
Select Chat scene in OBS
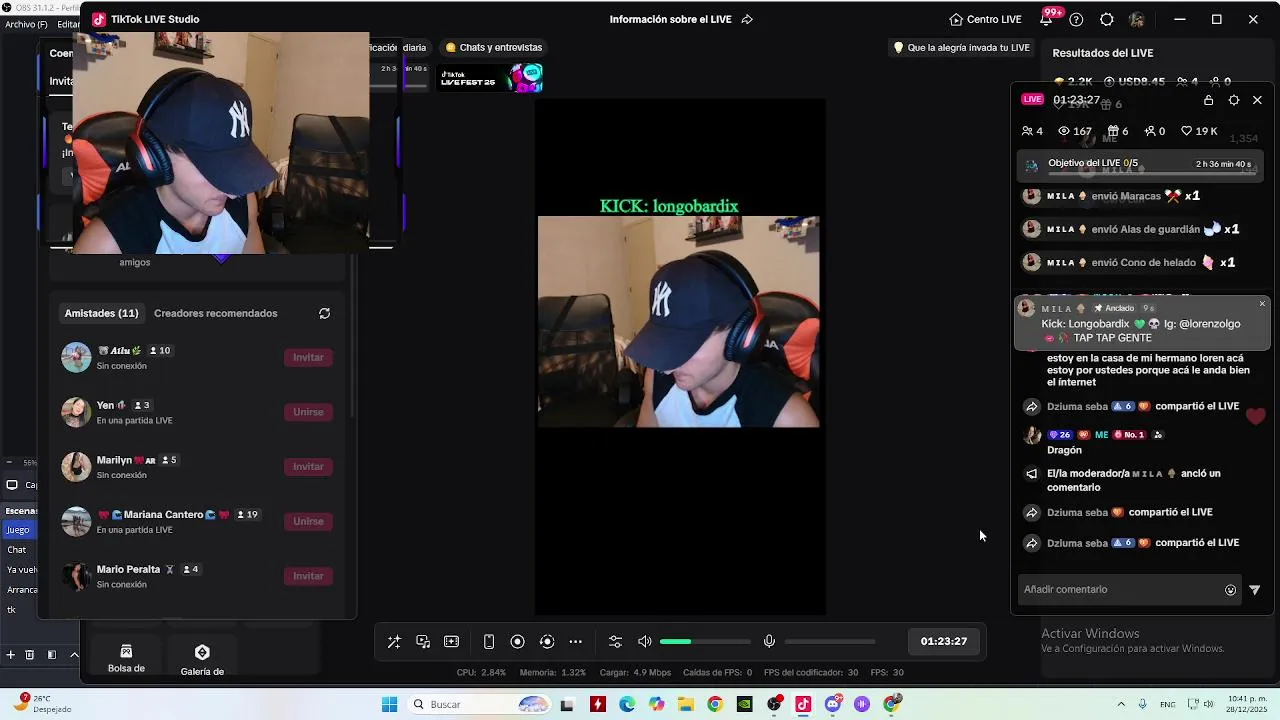pos(18,550)
